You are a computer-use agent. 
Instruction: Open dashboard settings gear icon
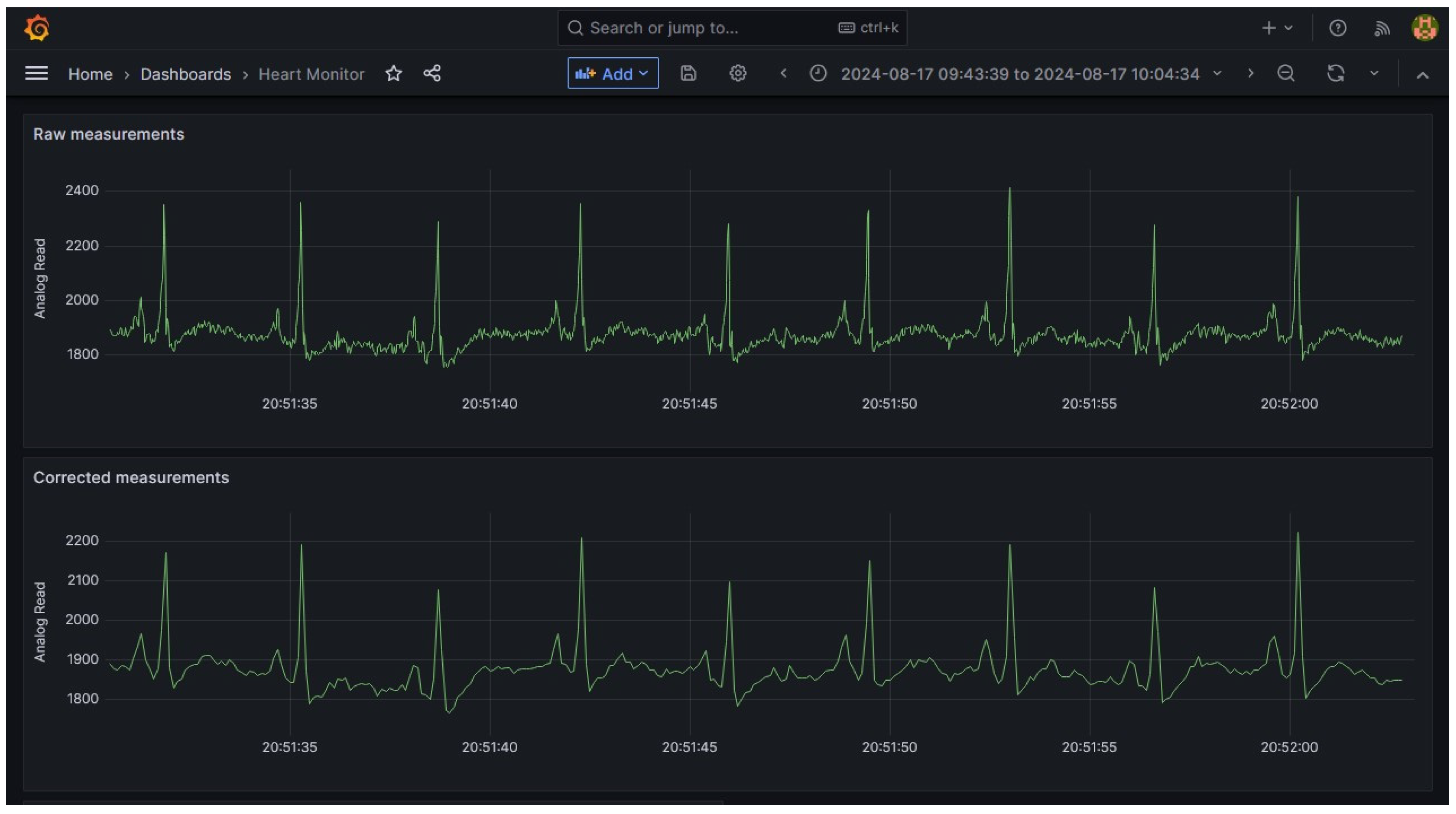click(738, 74)
